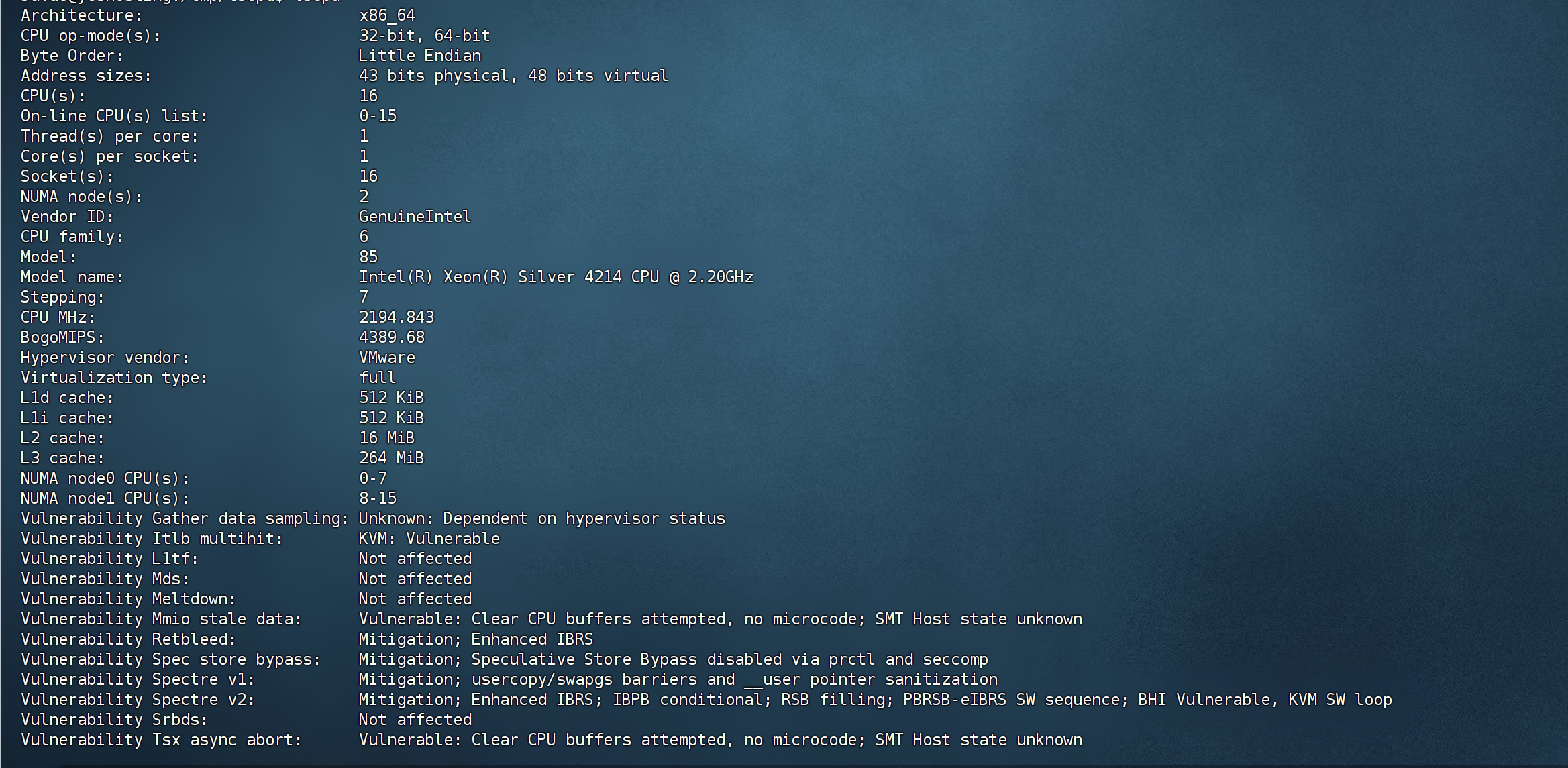This screenshot has height=768, width=1568.
Task: Click the 'Virtualization type:' label
Action: pos(114,378)
